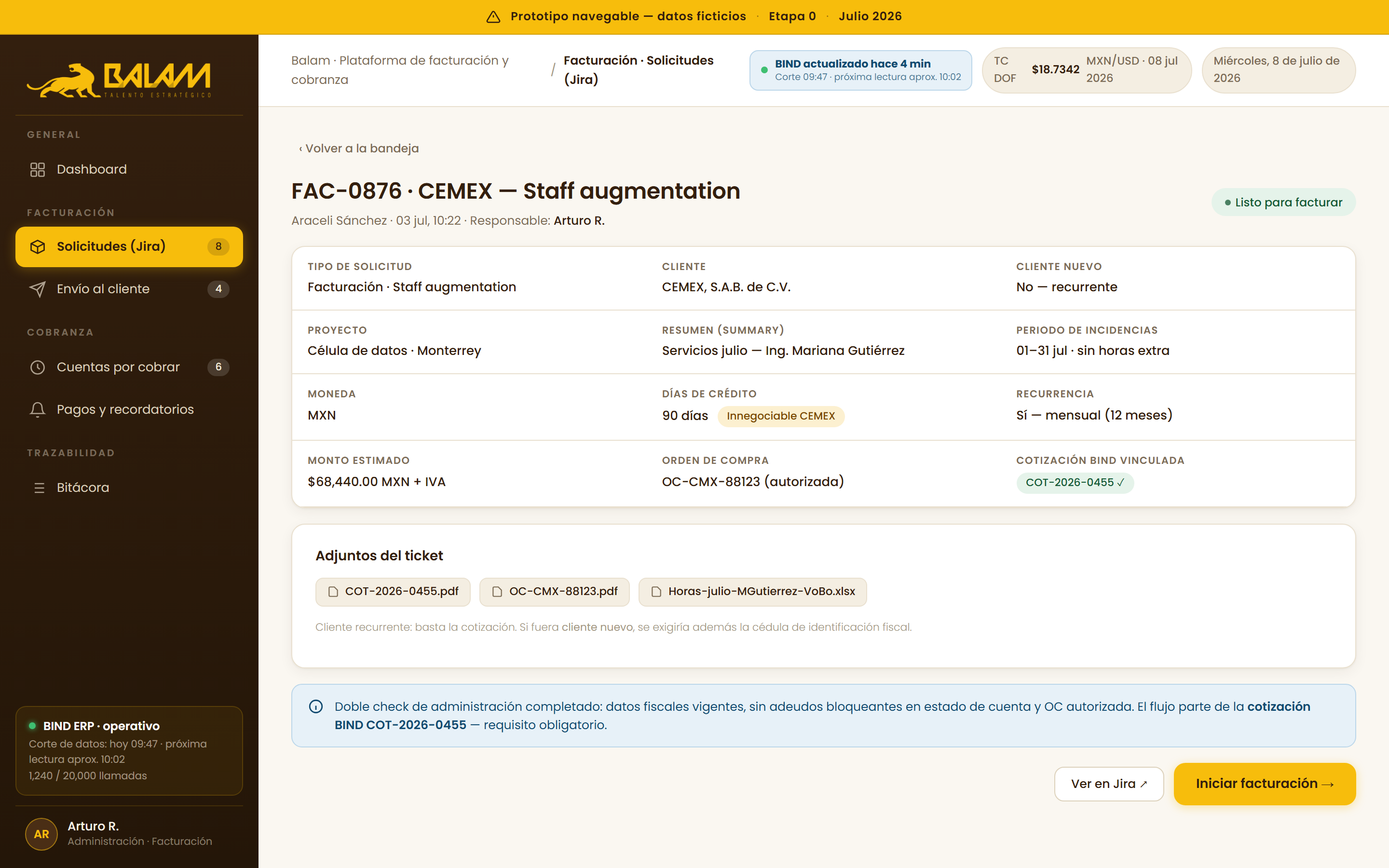This screenshot has height=868, width=1389.
Task: Open Cuentas por cobrar
Action: click(x=129, y=367)
